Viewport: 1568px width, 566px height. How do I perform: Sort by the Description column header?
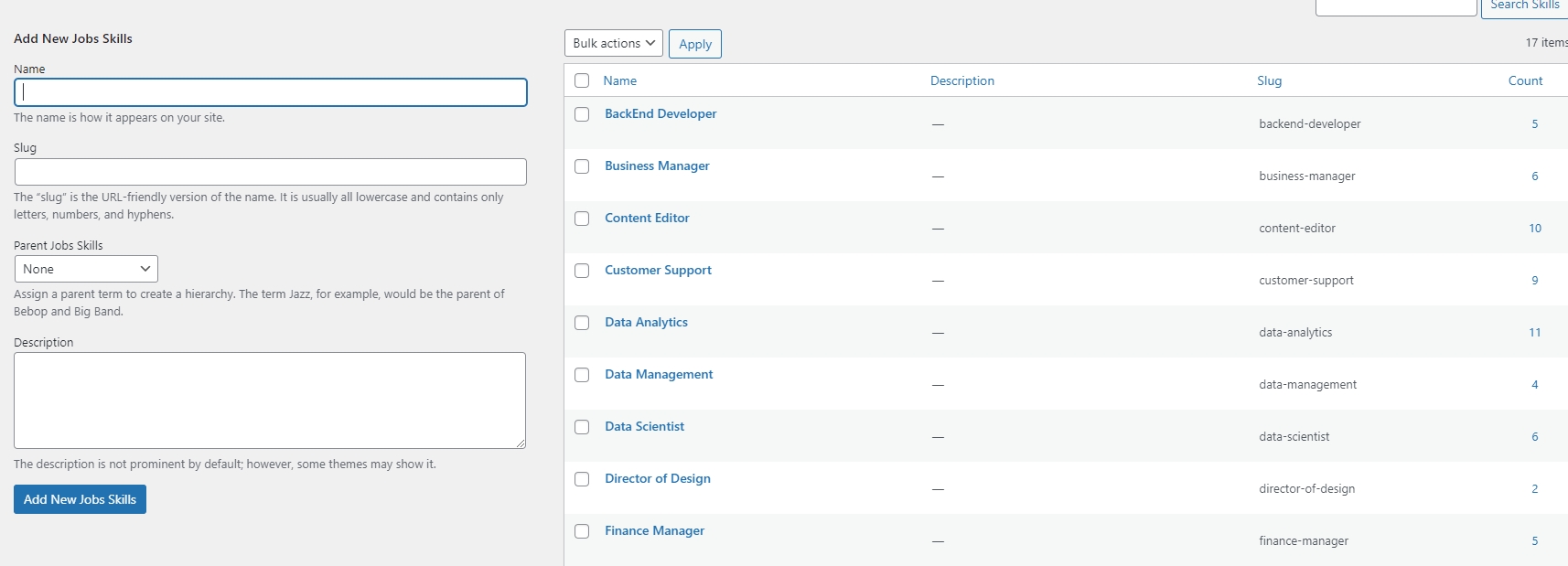click(961, 80)
